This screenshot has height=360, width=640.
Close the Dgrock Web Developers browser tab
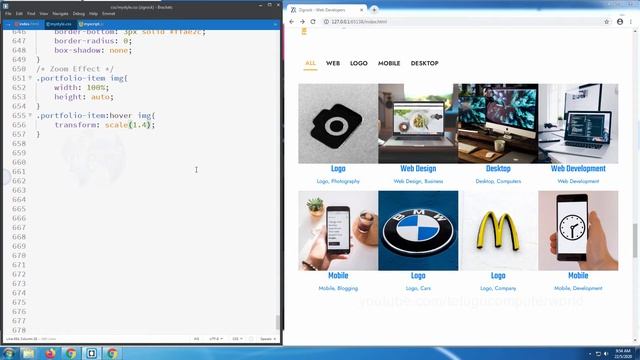[x=362, y=10]
